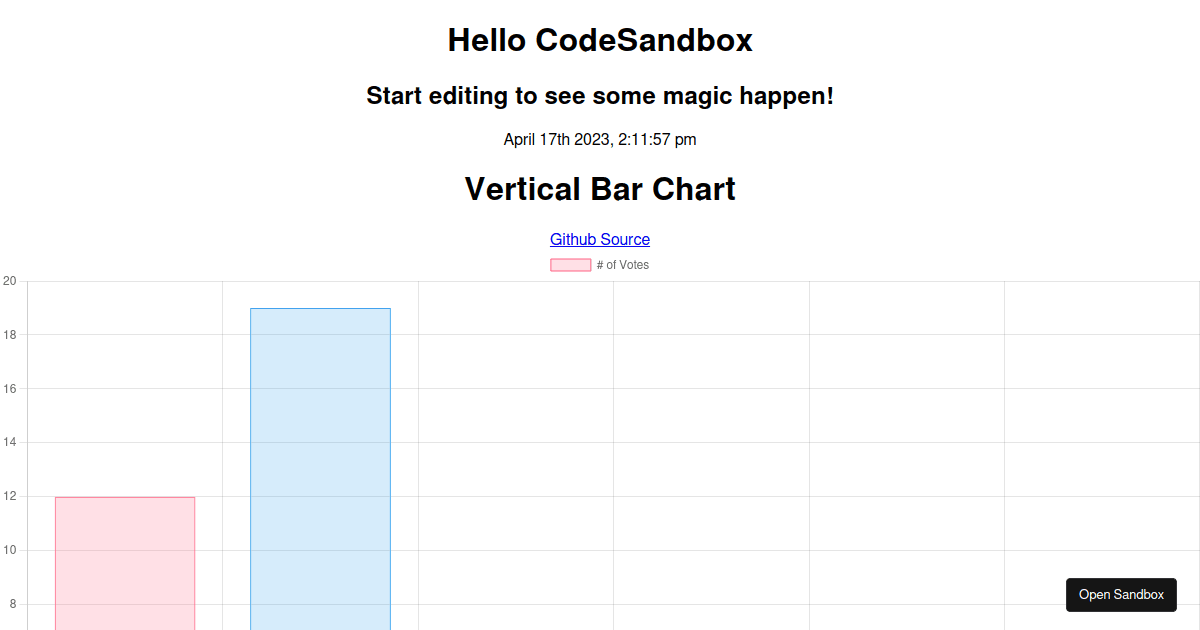Click the '14' y-axis label

click(10, 442)
